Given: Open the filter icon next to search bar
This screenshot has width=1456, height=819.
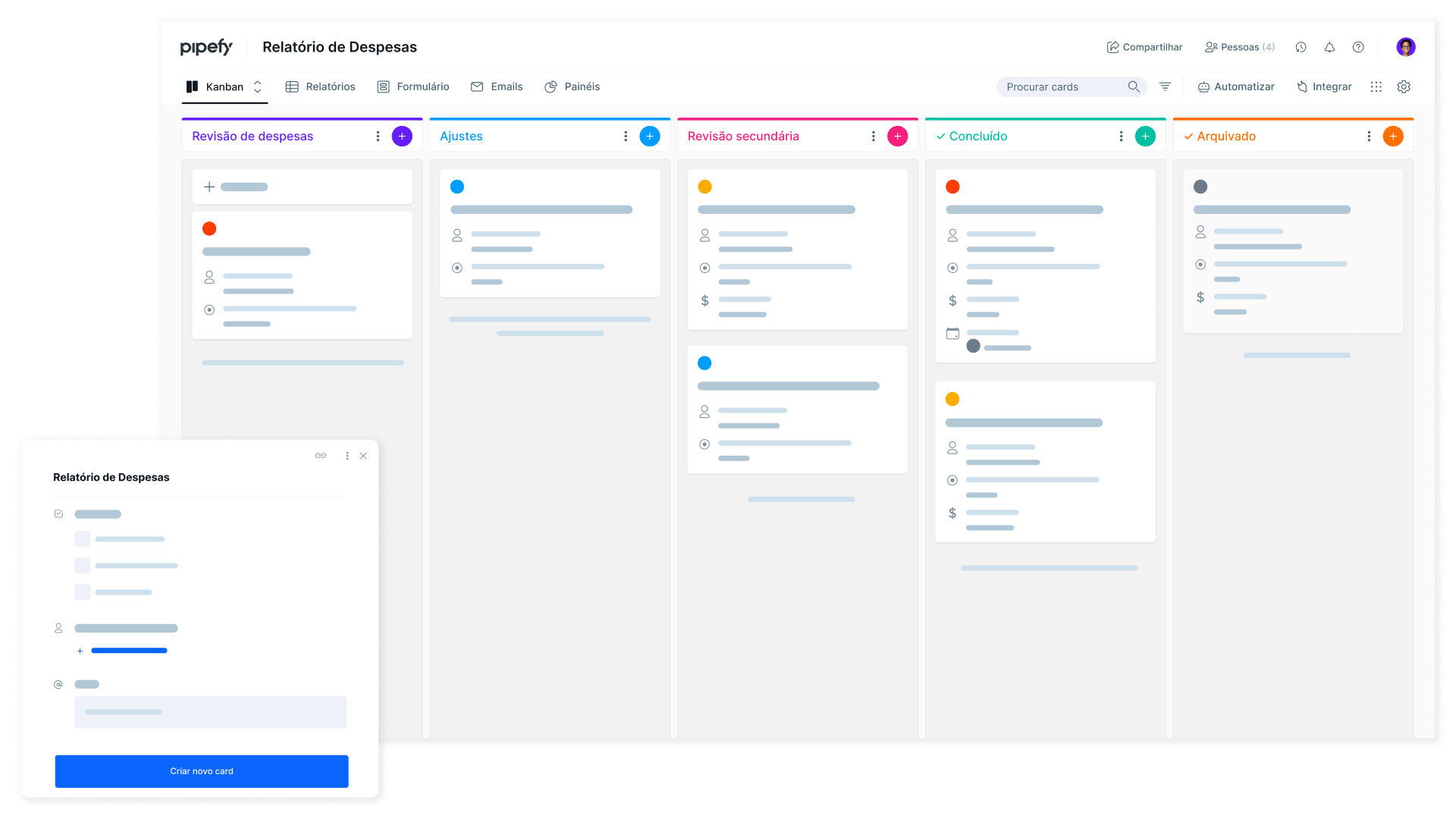Looking at the screenshot, I should pyautogui.click(x=1166, y=87).
